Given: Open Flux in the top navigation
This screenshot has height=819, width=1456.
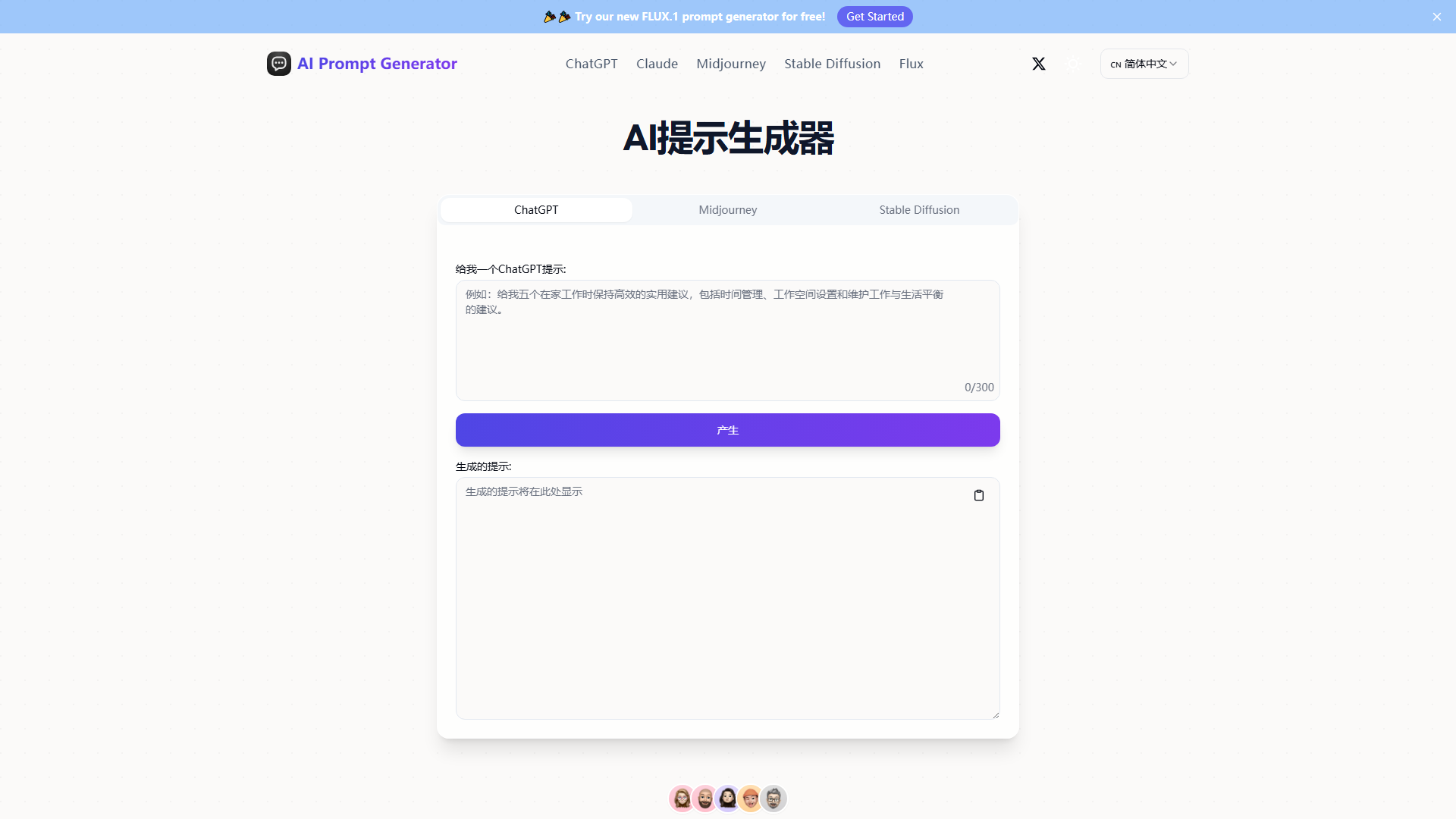Looking at the screenshot, I should (x=911, y=64).
